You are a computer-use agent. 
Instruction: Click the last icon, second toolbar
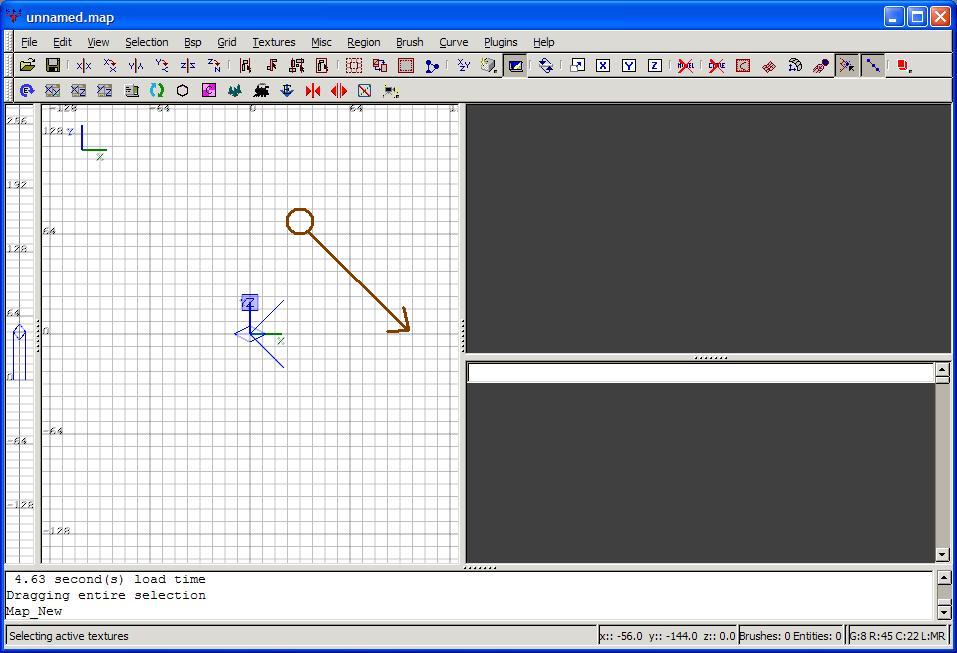coord(391,90)
